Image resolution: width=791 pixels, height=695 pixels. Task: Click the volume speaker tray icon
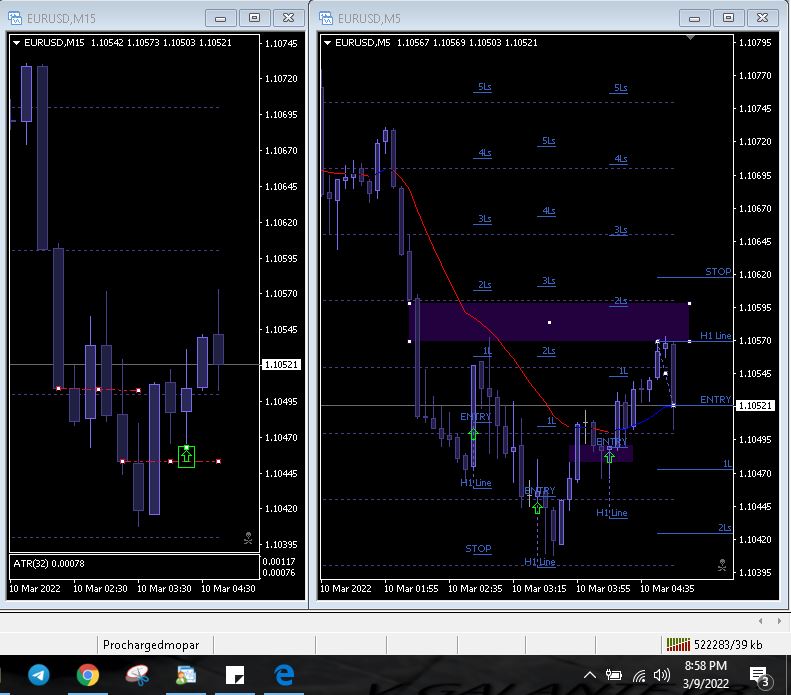pyautogui.click(x=661, y=675)
